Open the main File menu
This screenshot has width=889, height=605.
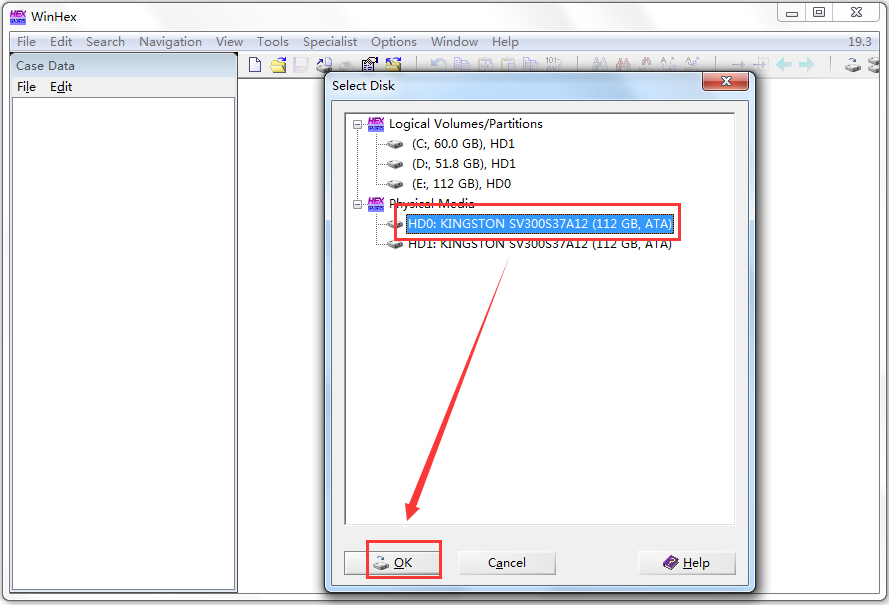tap(26, 41)
